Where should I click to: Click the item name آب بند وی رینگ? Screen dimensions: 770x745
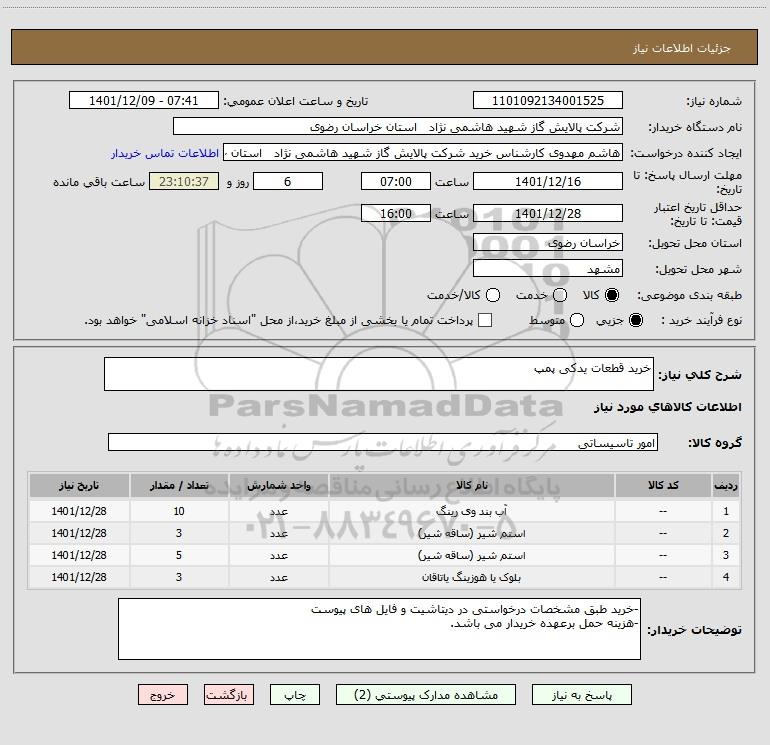pos(471,511)
